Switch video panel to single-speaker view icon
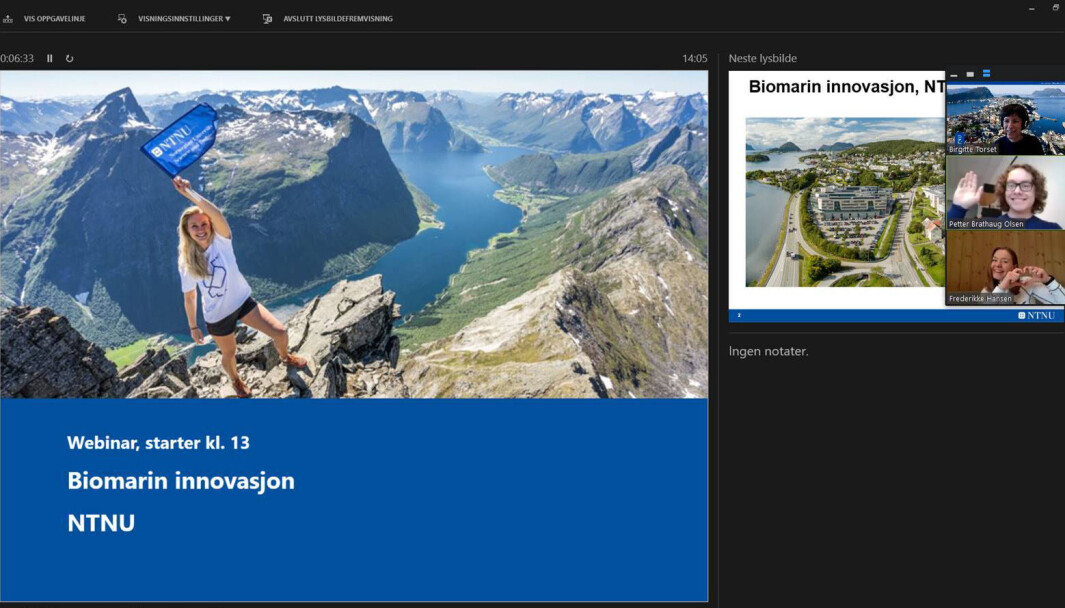The image size is (1065, 608). click(970, 74)
